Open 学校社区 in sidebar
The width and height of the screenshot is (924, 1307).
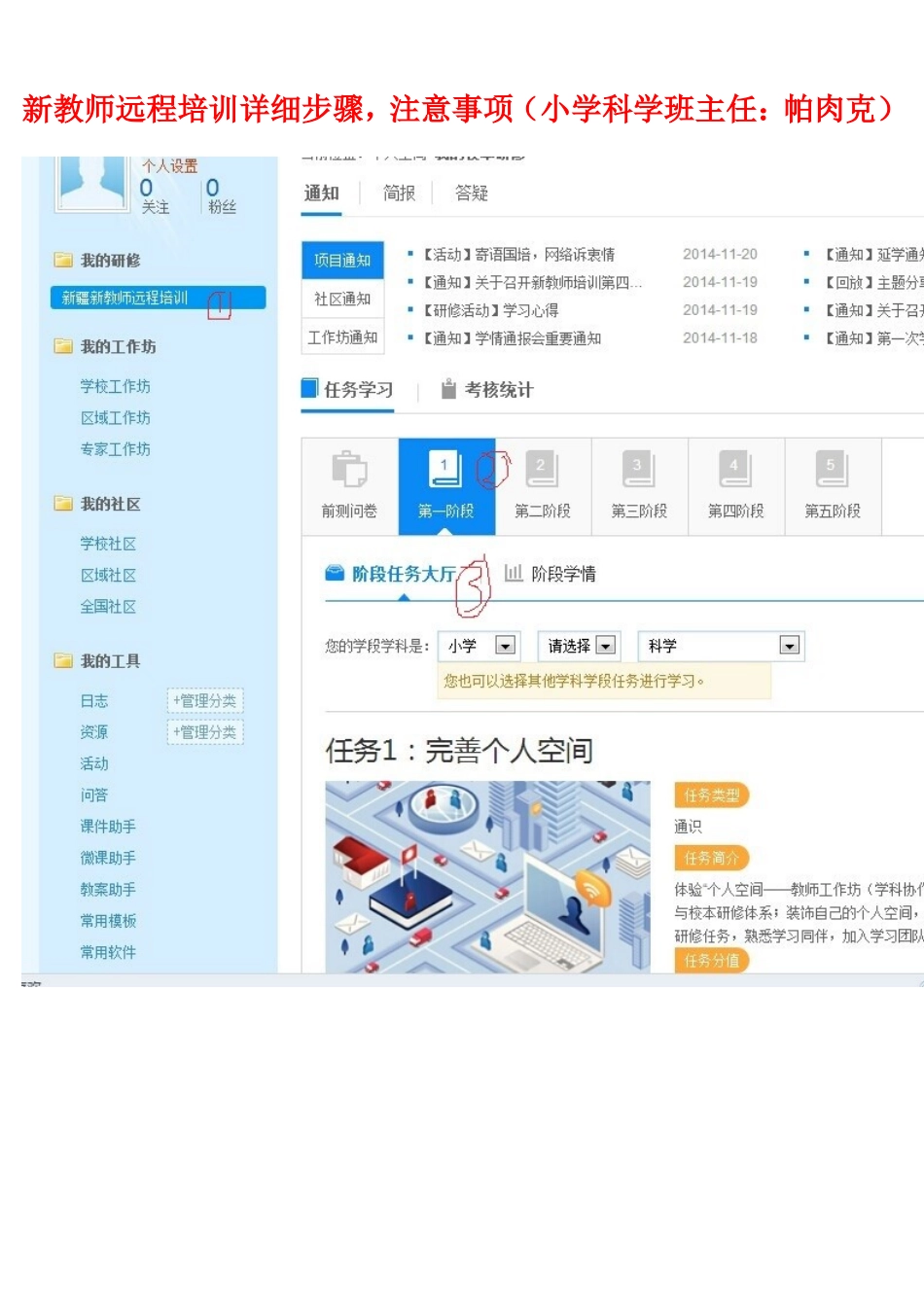coord(108,544)
